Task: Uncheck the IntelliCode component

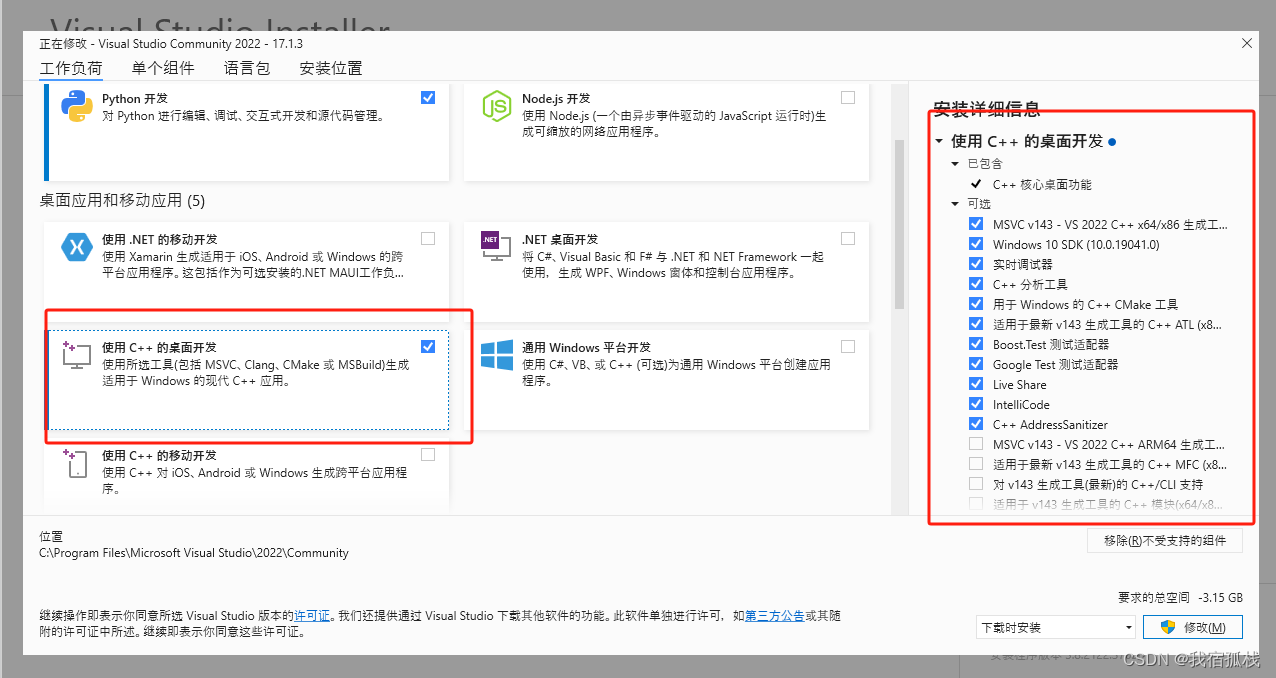Action: coord(976,404)
